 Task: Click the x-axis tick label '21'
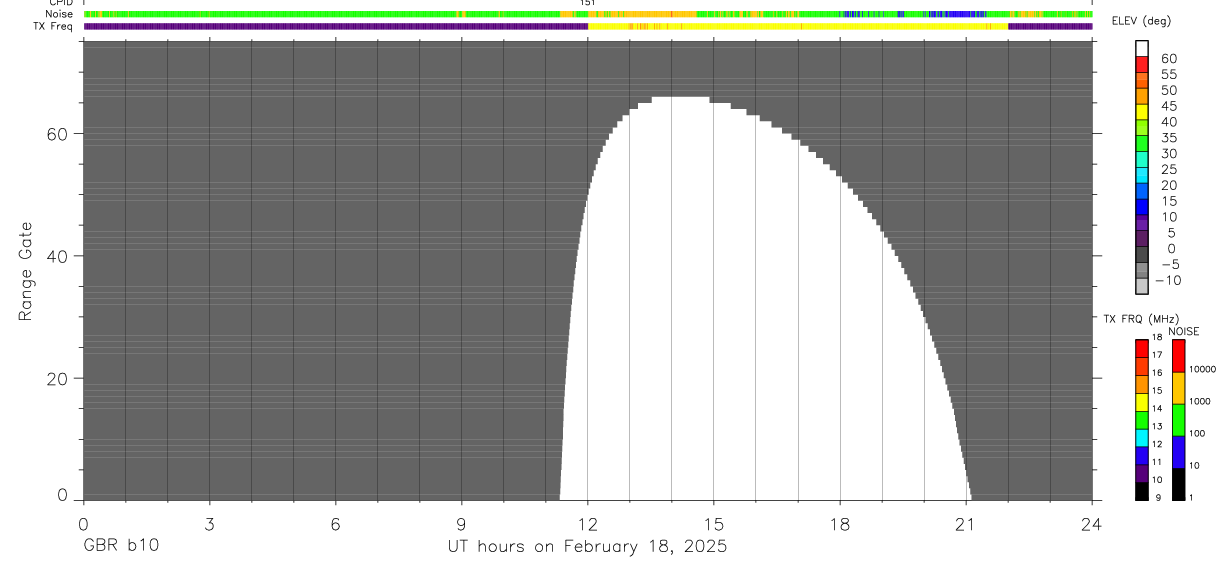[966, 523]
